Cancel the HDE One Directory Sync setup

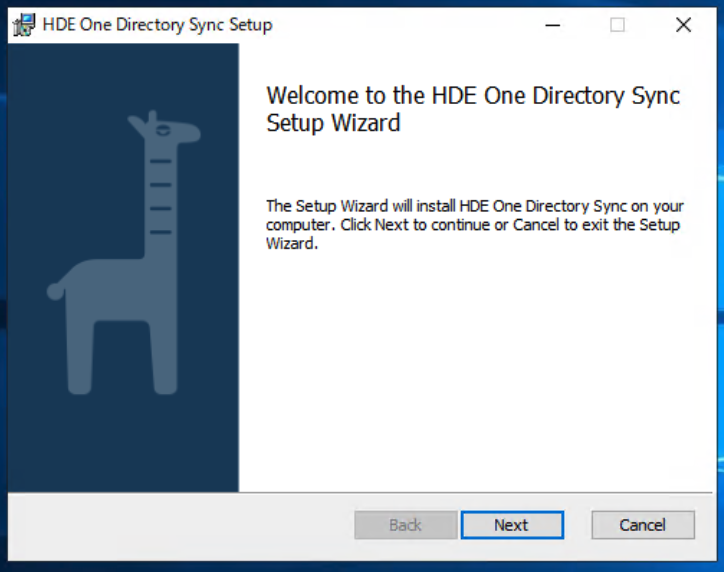[643, 525]
